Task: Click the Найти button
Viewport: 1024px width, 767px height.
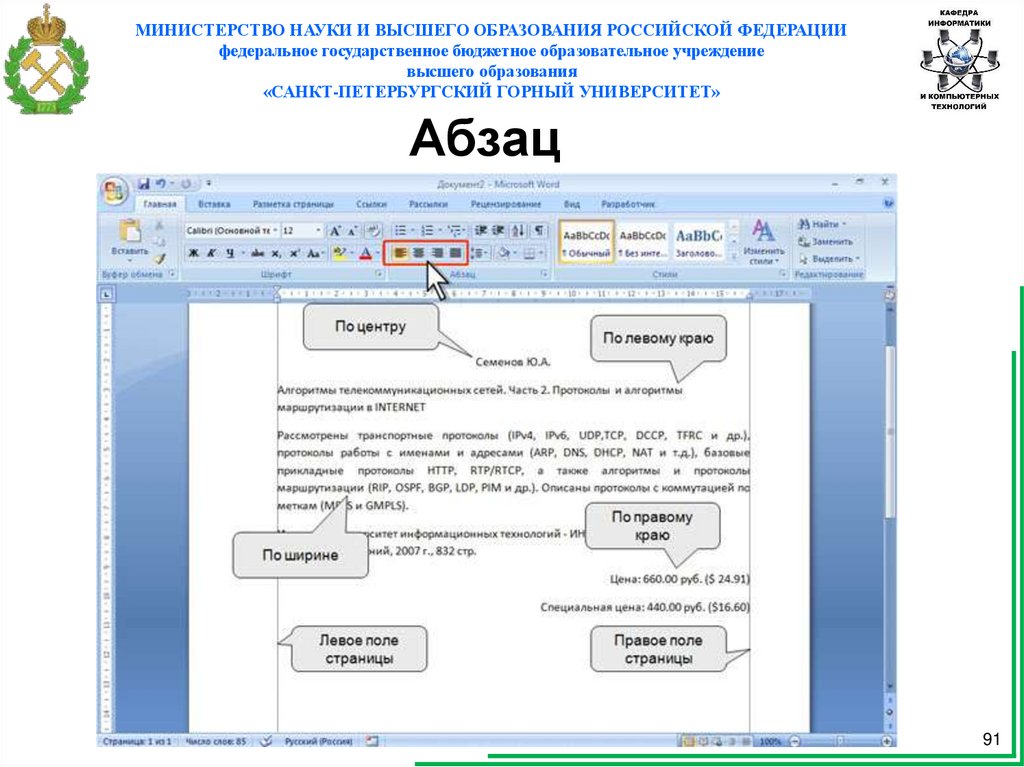Action: pyautogui.click(x=821, y=224)
